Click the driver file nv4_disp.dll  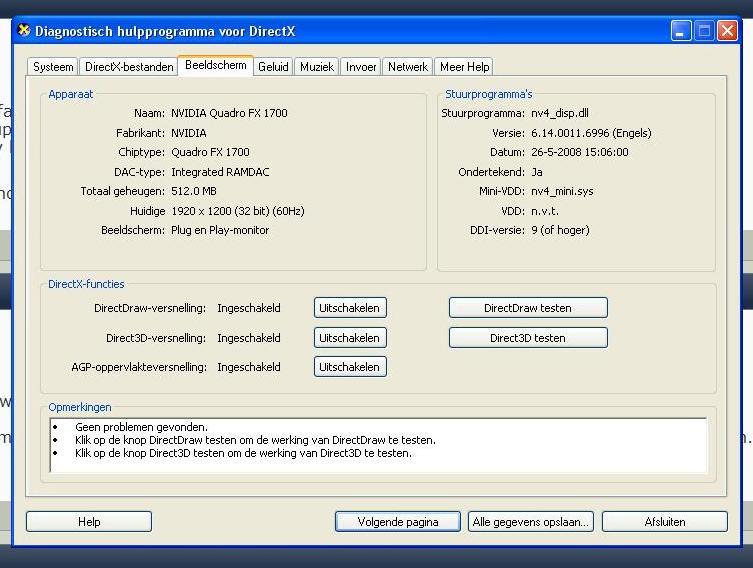tap(559, 113)
